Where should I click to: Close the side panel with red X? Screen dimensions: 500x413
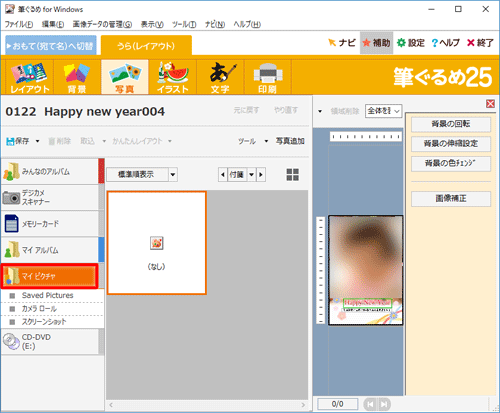point(490,104)
